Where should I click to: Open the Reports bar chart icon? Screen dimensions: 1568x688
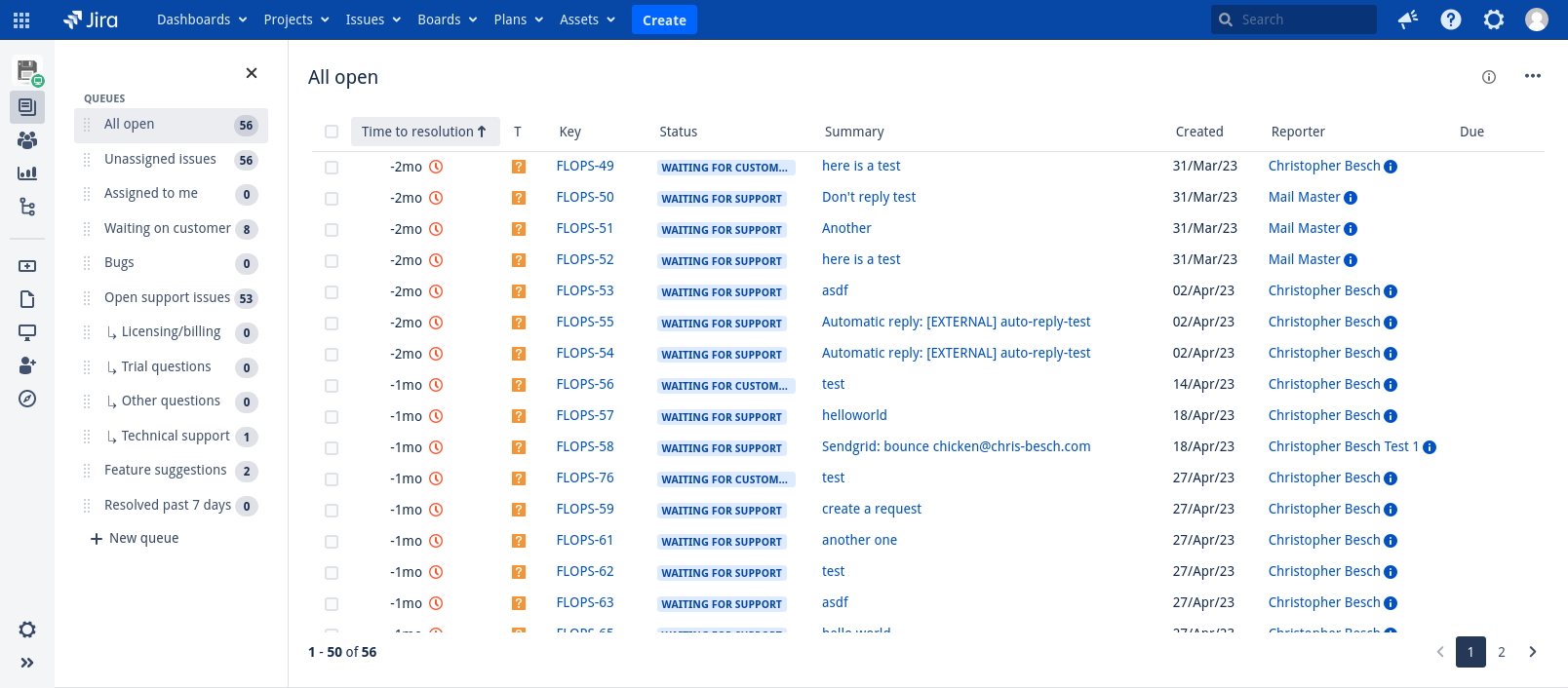pos(27,173)
